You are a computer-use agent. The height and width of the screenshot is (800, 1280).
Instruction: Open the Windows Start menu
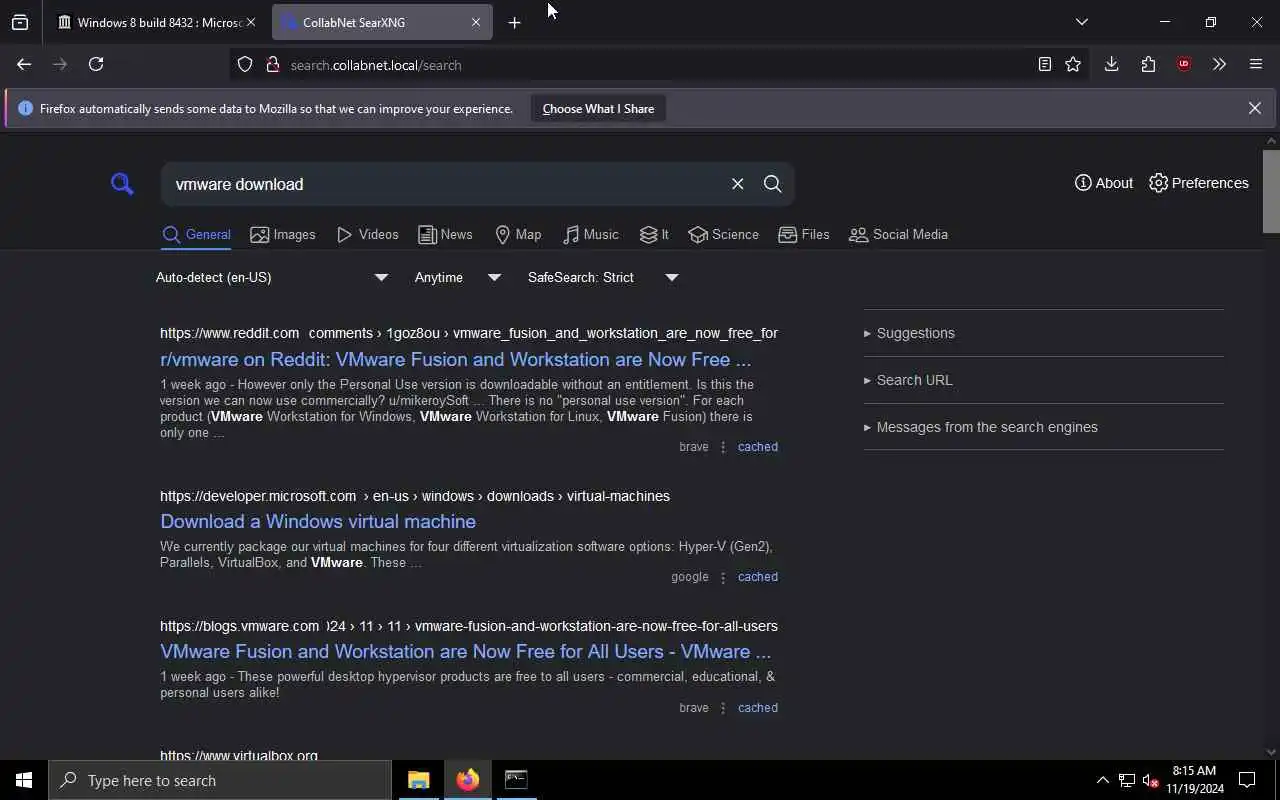[24, 780]
